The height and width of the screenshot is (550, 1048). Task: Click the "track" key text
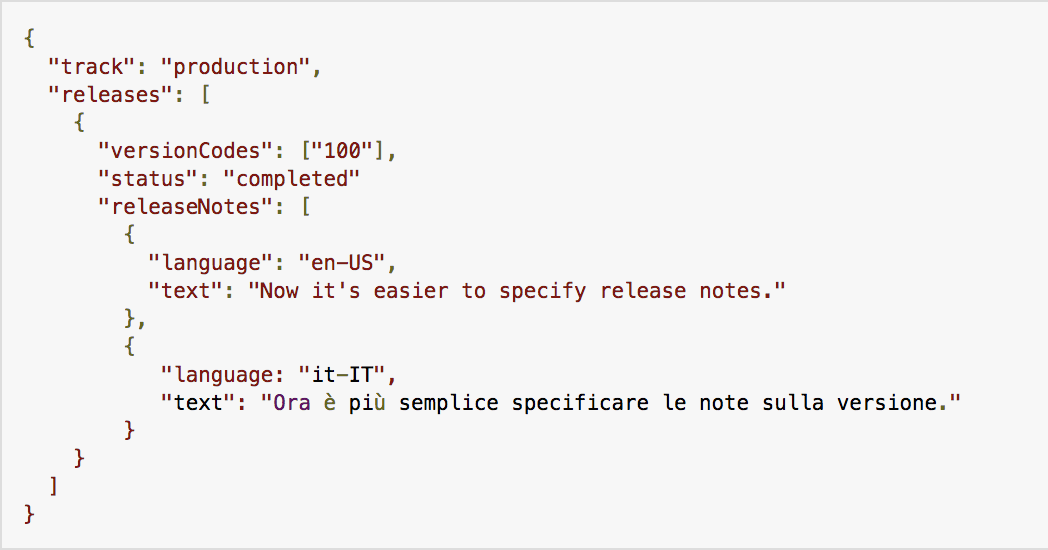tap(92, 67)
